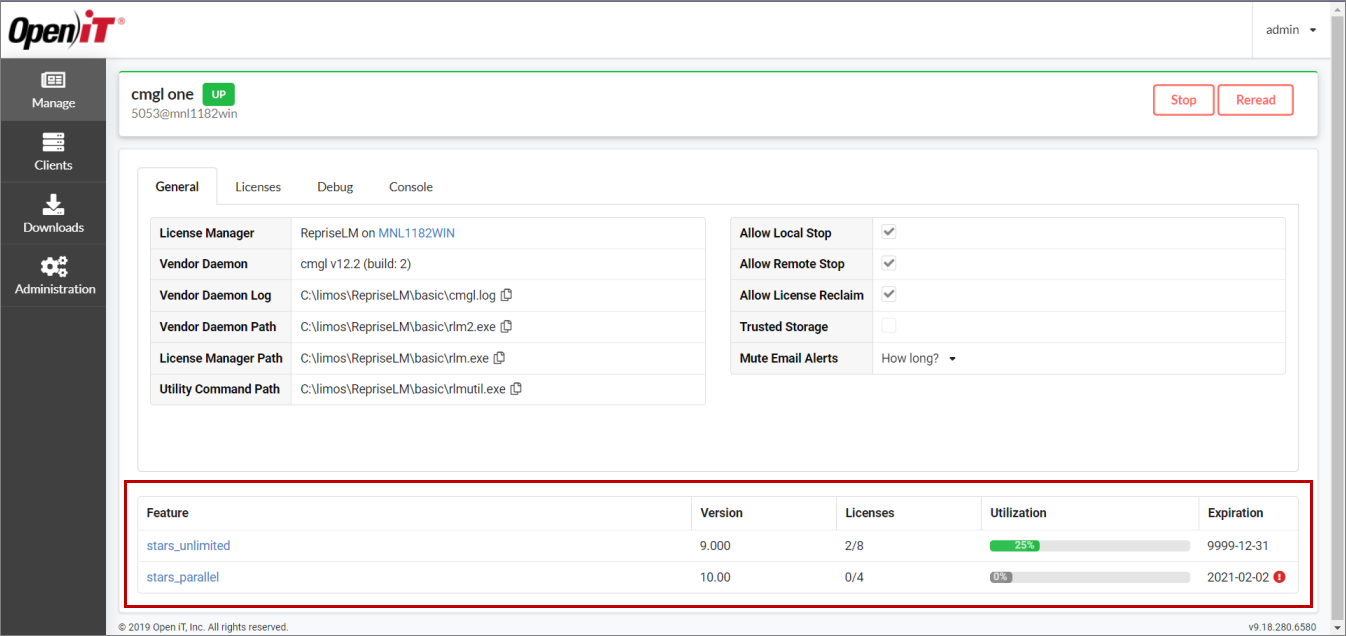Copy the Utility Command Path value
1346x636 pixels.
pyautogui.click(x=517, y=388)
